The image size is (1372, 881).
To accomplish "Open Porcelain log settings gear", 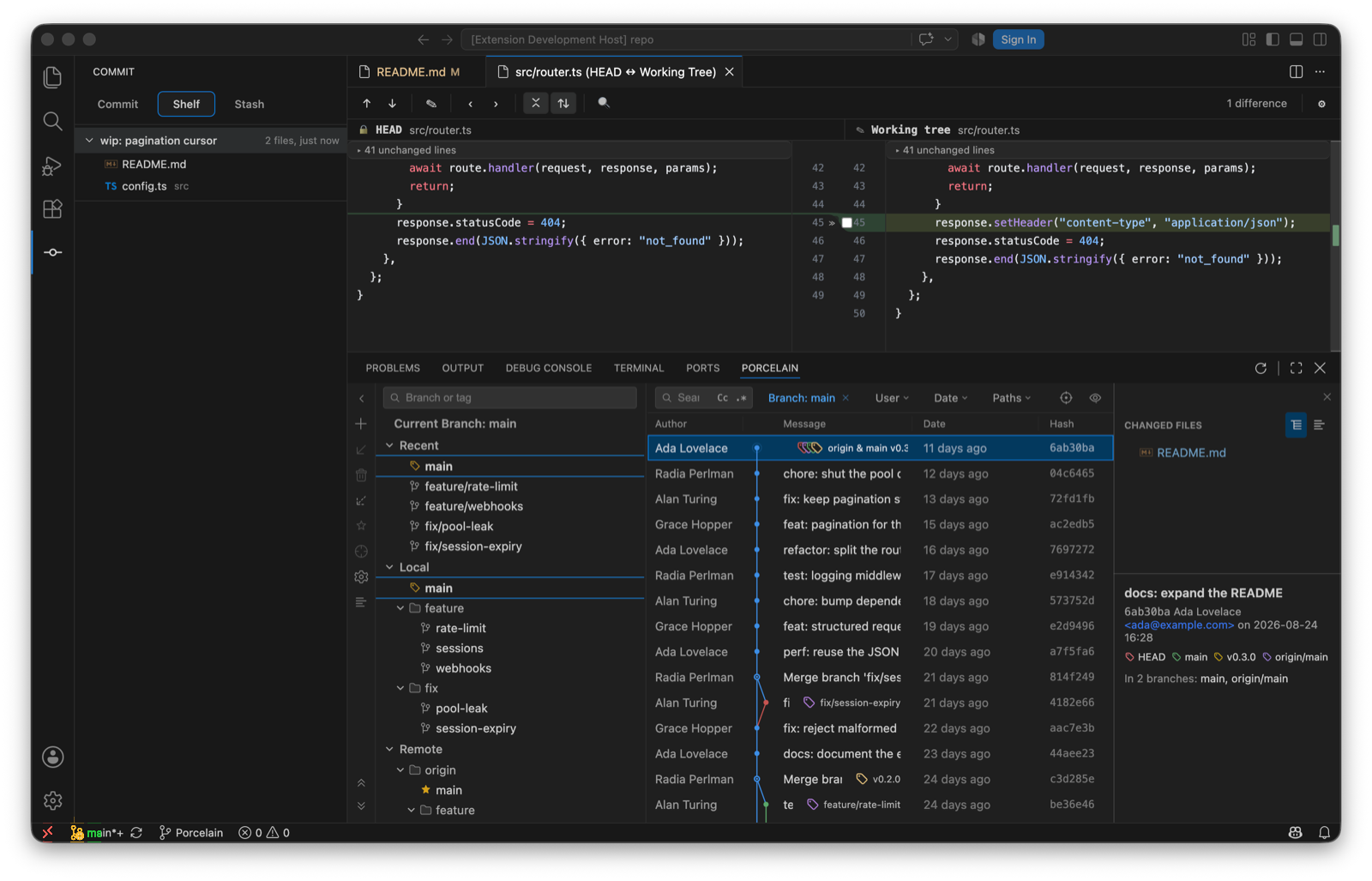I will tap(361, 577).
